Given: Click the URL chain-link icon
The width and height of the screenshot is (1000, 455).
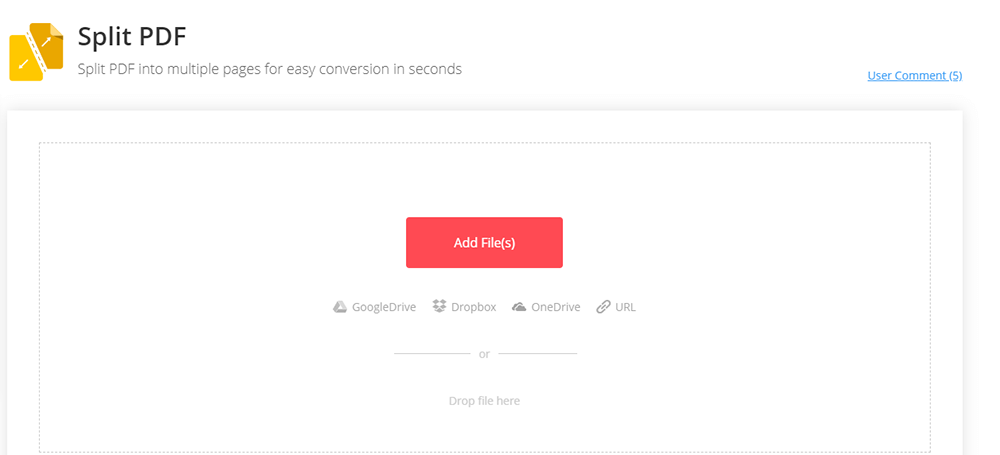Looking at the screenshot, I should click(x=603, y=307).
